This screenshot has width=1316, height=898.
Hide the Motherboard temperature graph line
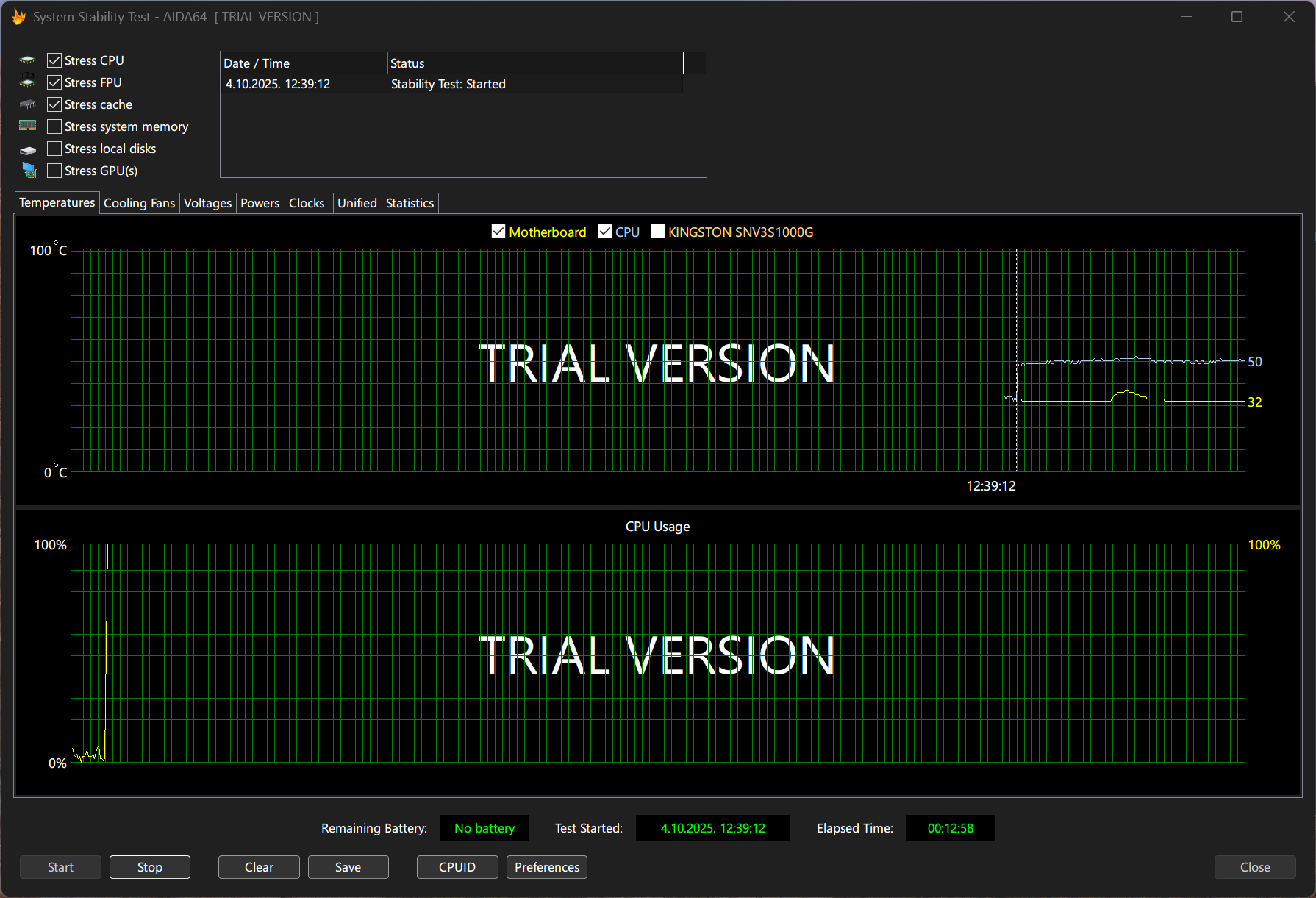pos(498,232)
